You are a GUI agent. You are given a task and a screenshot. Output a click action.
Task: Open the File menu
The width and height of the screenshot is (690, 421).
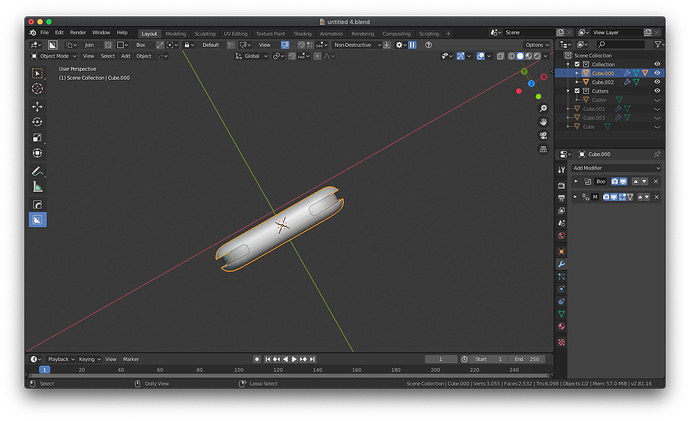pos(45,33)
